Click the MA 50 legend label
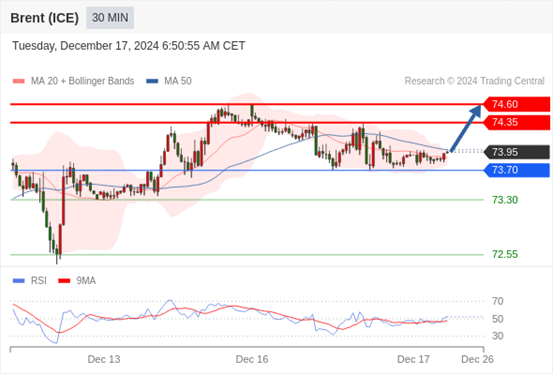This screenshot has width=553, height=375. click(178, 81)
